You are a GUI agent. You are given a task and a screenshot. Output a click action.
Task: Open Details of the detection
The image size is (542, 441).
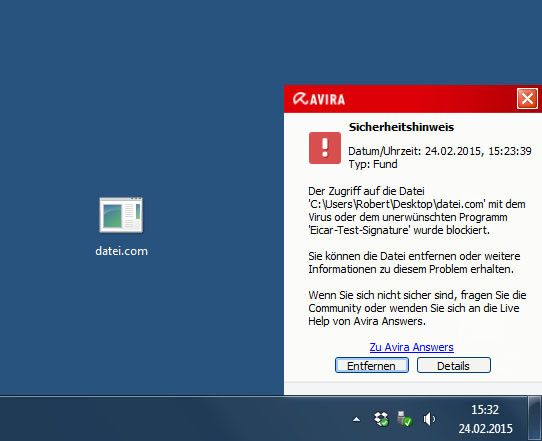[454, 365]
